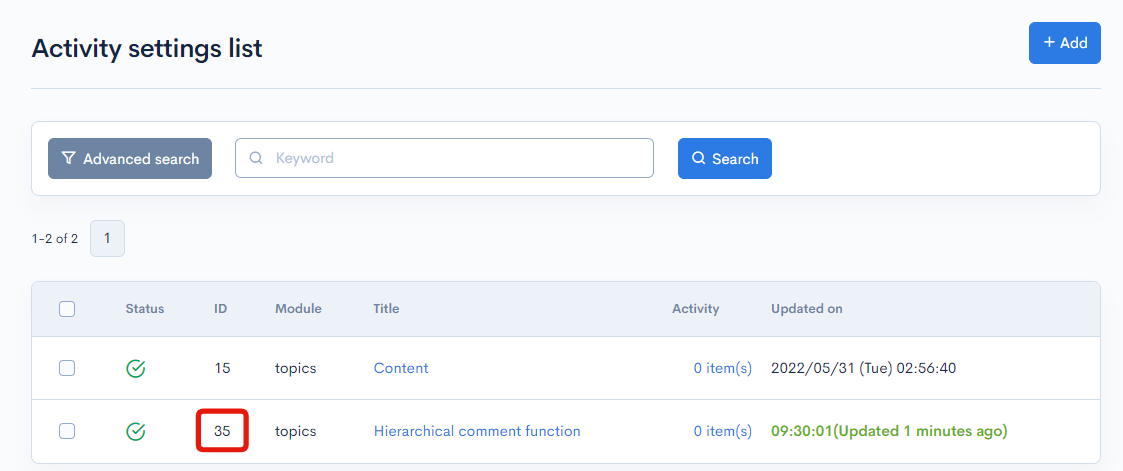Select the checkbox for Hierarchical comment function row
Screen dimensions: 1123x471
tap(67, 431)
